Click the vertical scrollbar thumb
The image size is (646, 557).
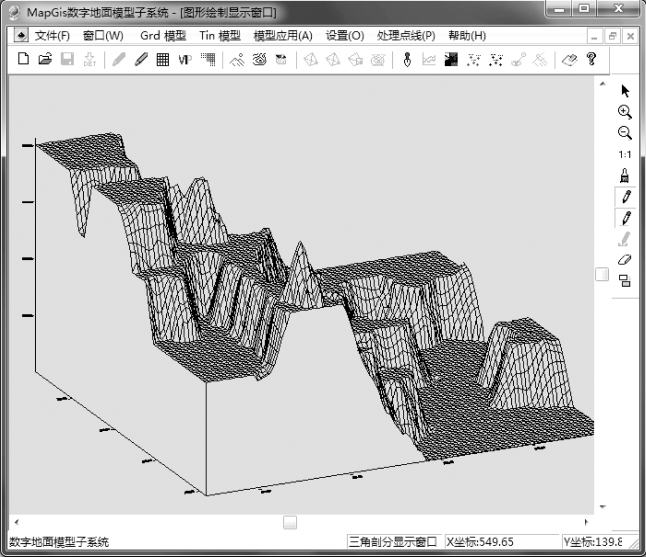602,274
